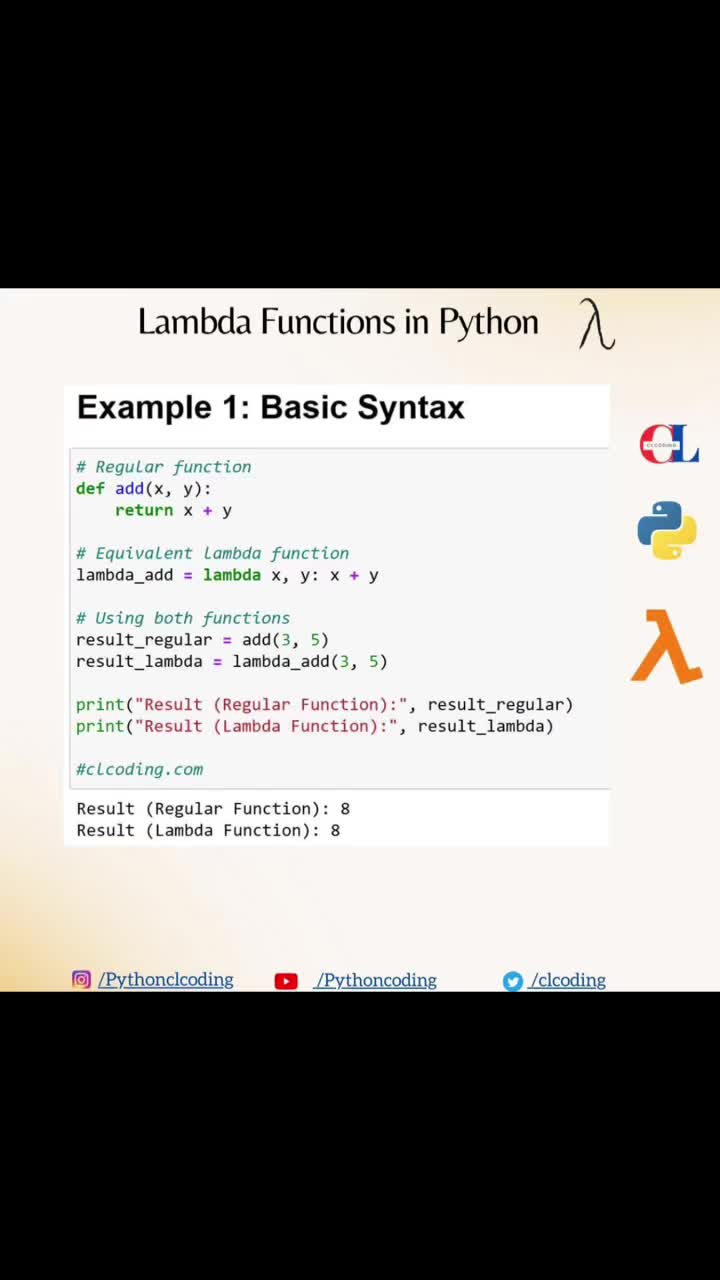Screen dimensions: 720x1280
Task: Click the CL clcoding logo icon
Action: point(669,444)
